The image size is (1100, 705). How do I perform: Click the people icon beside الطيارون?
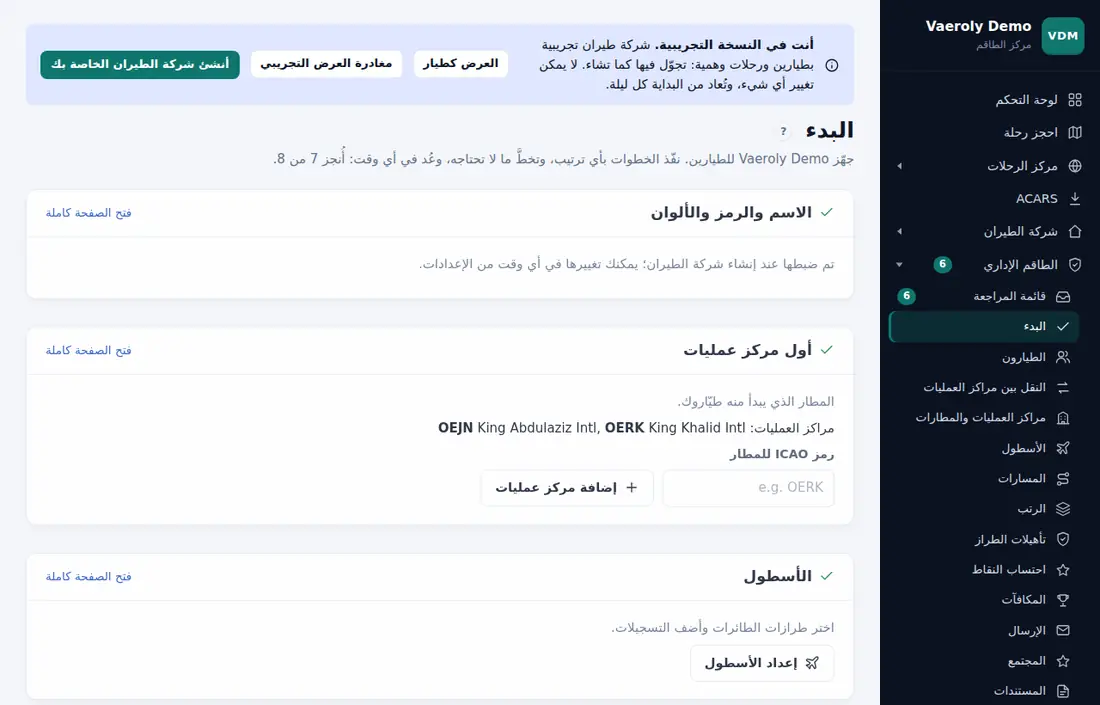click(1063, 357)
